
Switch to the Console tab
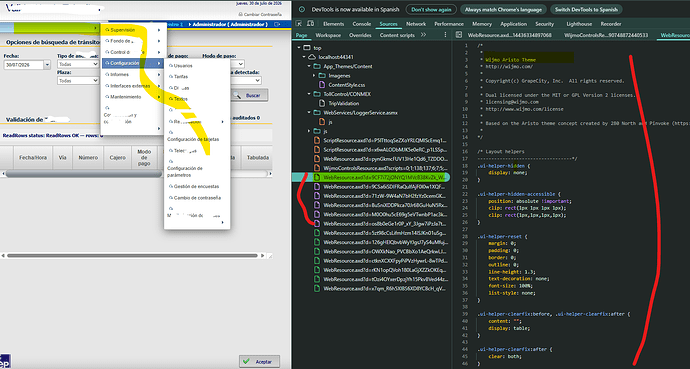point(362,24)
